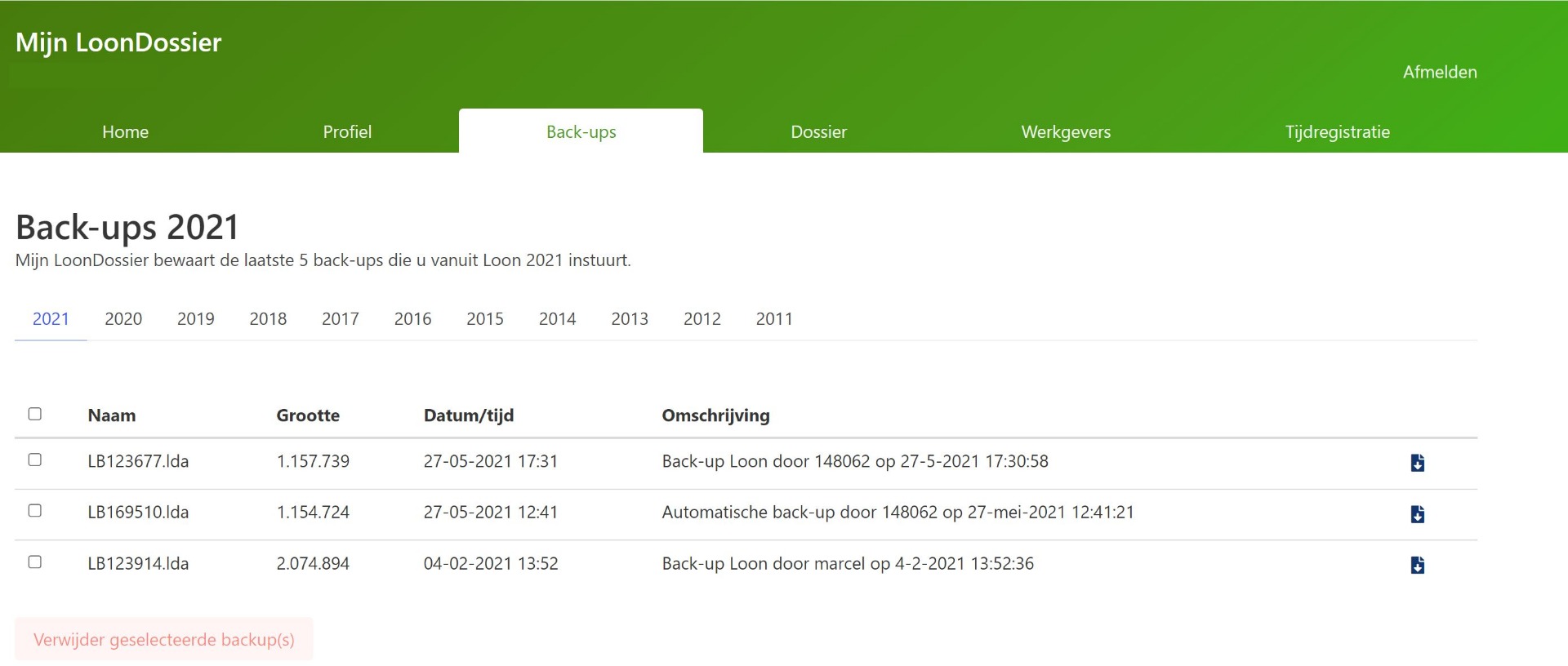Click the date 27-05-2021 17:31
The height and width of the screenshot is (666, 1568).
point(491,461)
